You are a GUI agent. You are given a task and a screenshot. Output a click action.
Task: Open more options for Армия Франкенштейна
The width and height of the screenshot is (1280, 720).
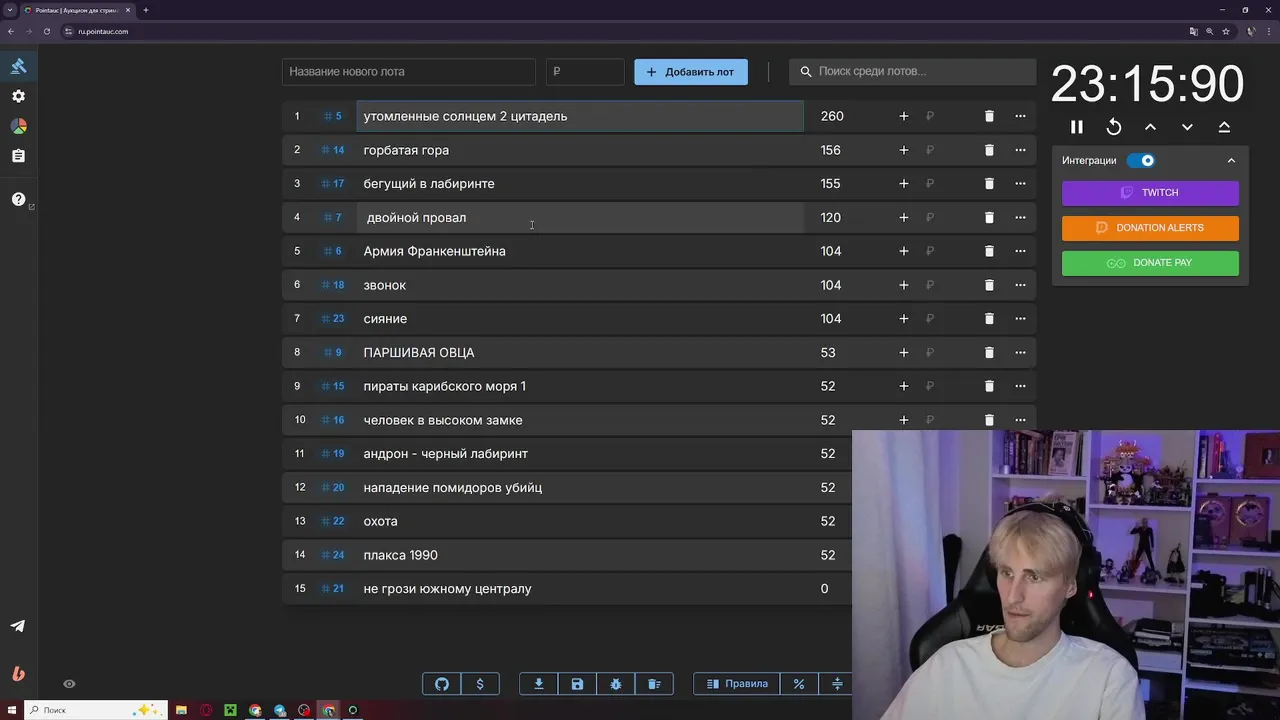coord(1020,251)
